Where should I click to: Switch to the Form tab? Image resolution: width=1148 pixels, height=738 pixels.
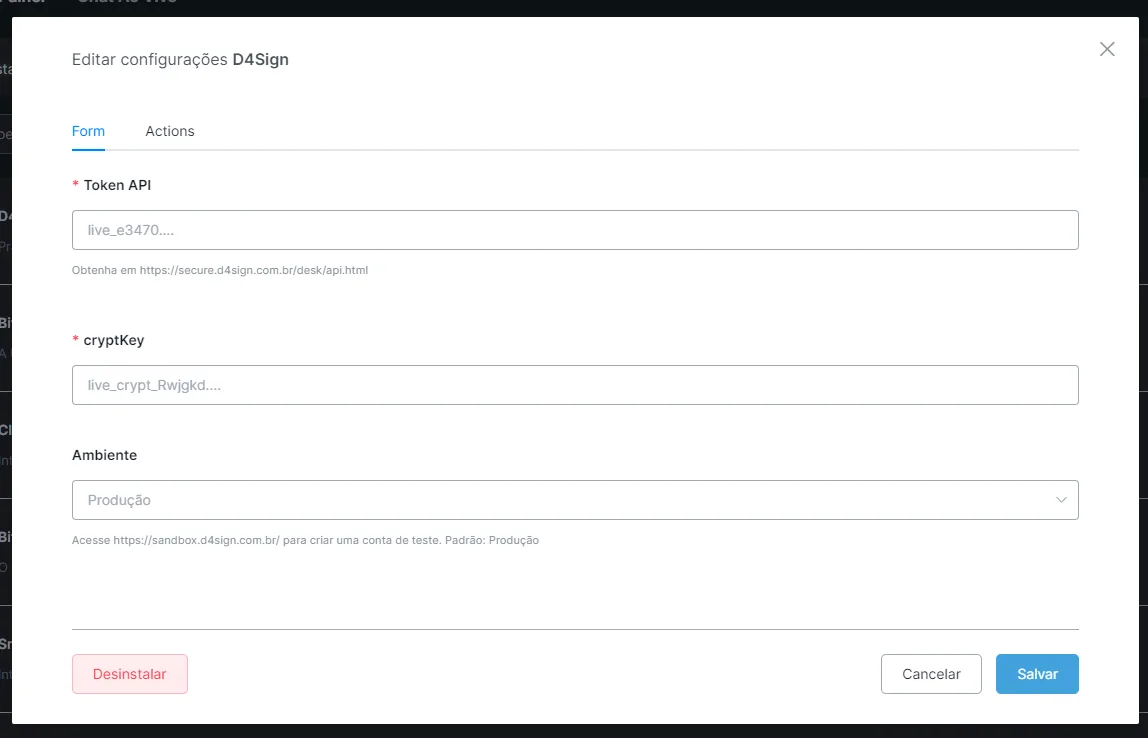89,131
